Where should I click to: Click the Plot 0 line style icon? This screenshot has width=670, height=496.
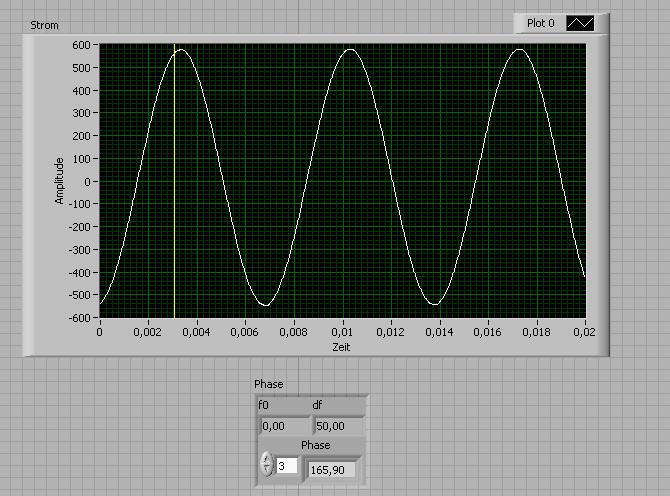click(x=580, y=23)
